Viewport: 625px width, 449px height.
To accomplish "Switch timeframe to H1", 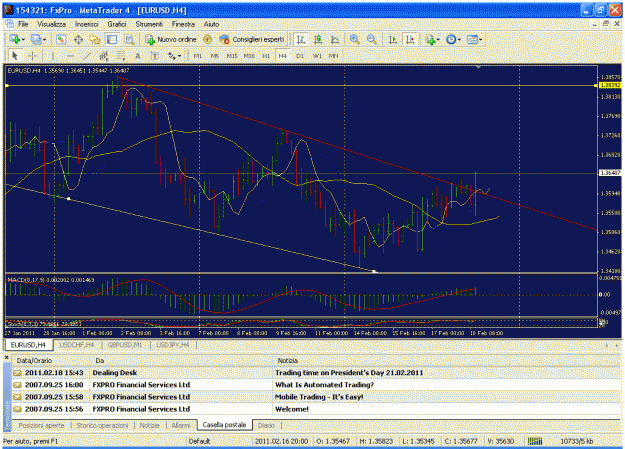I will [266, 56].
